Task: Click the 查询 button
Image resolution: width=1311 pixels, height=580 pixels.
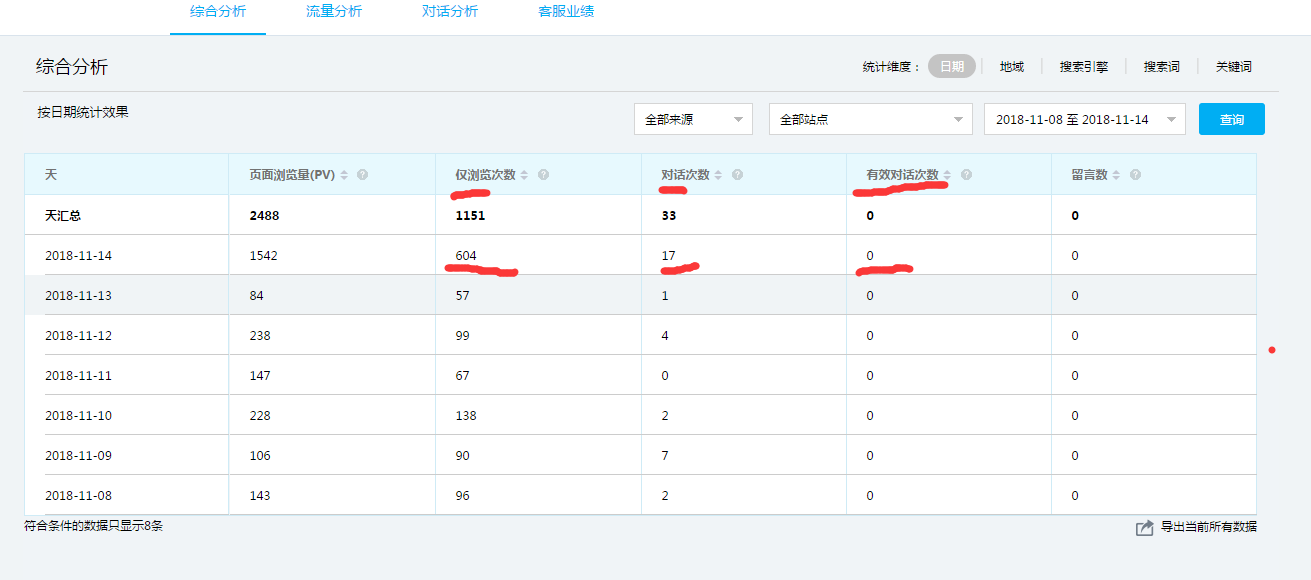Action: [1231, 119]
